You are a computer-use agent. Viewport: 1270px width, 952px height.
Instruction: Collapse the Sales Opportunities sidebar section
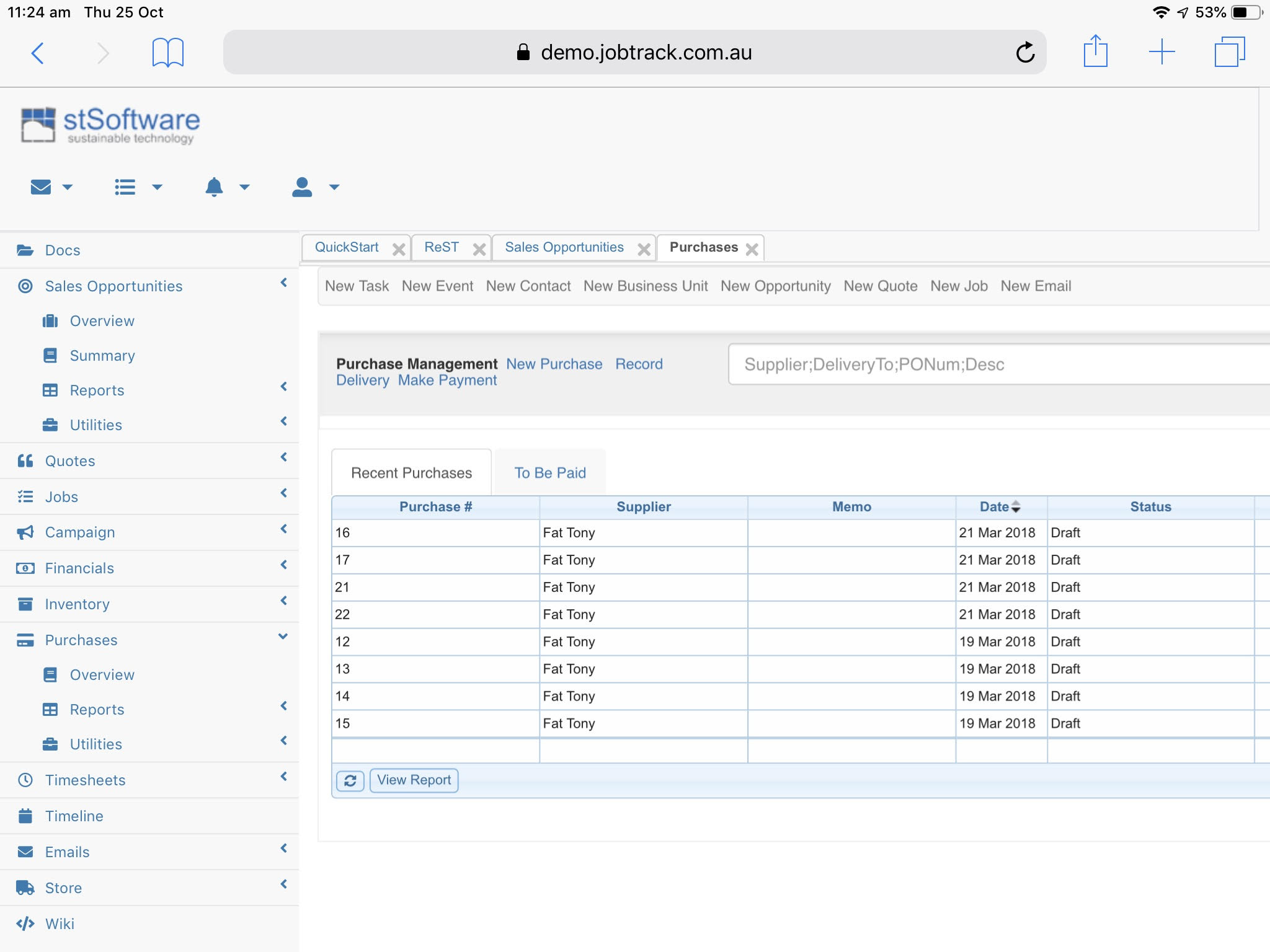[x=284, y=283]
